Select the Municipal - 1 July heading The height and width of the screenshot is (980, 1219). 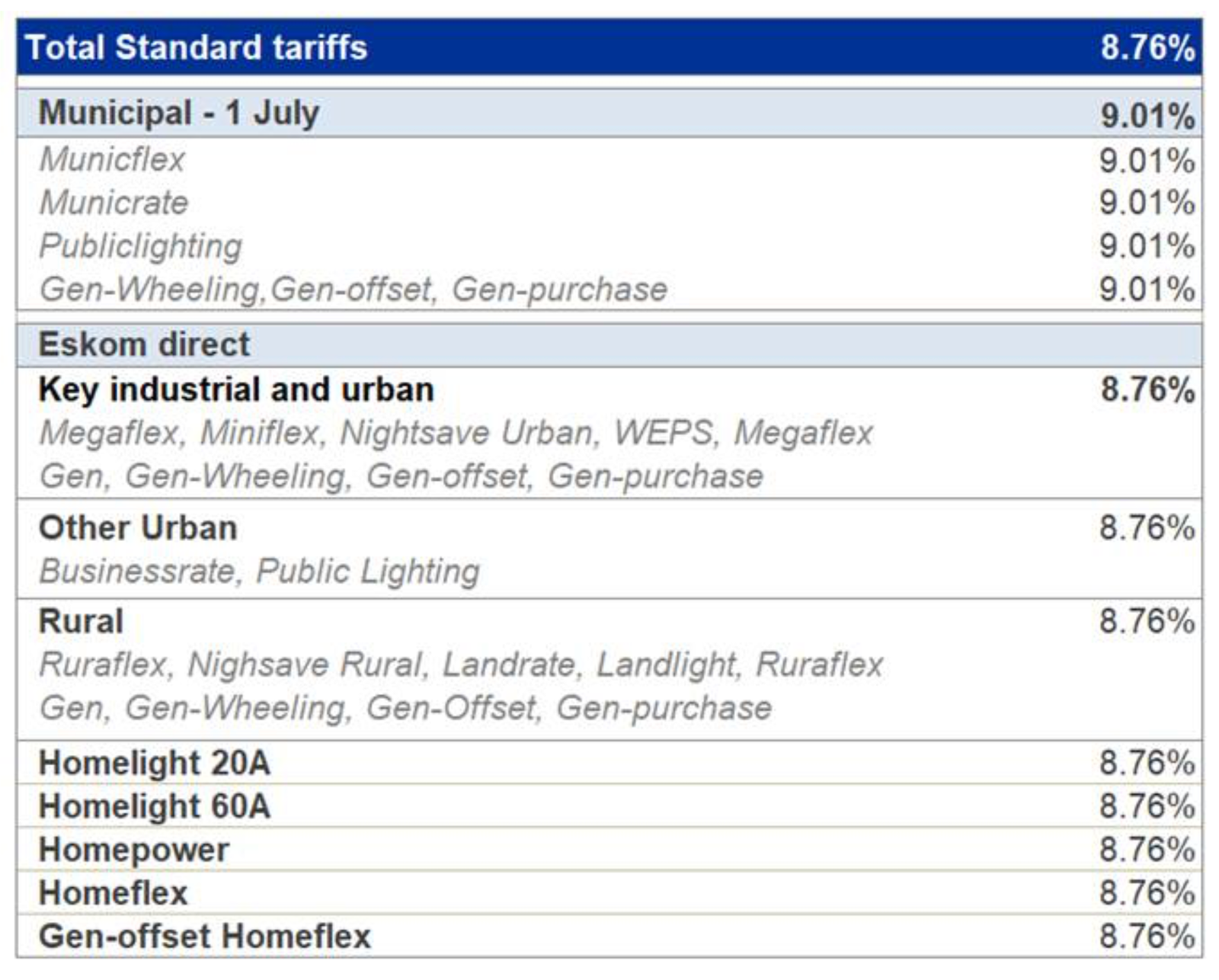point(179,113)
